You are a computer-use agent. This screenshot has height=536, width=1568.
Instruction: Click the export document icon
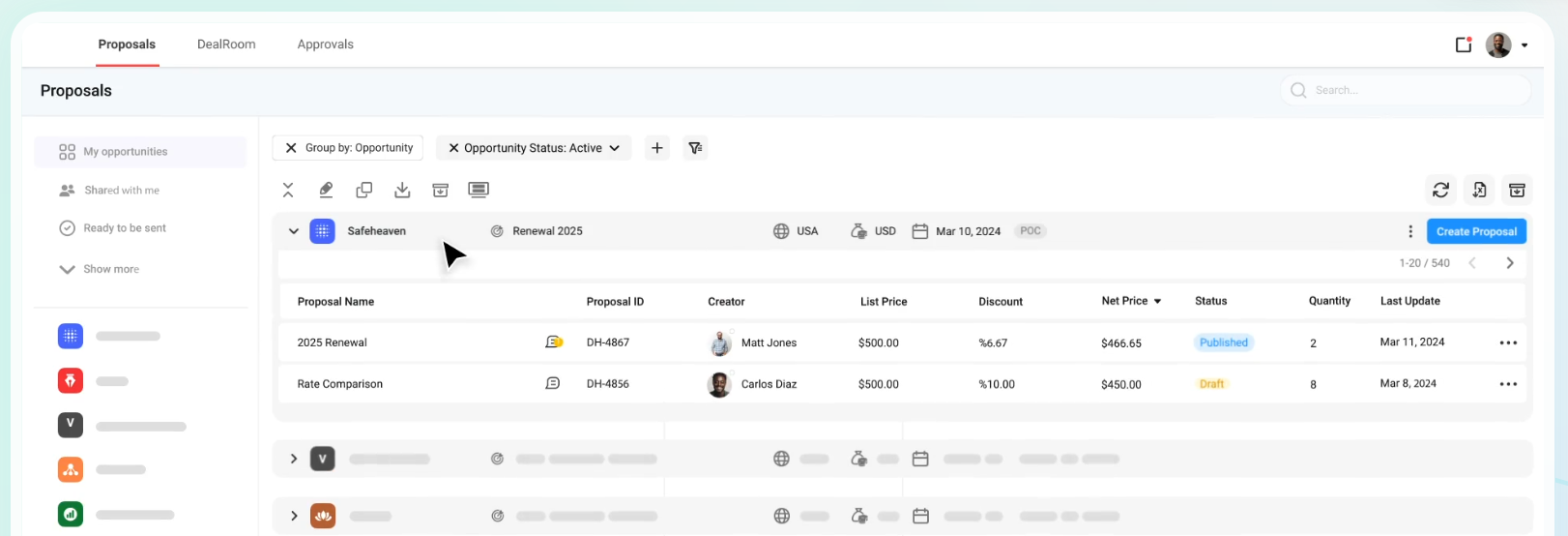1479,190
